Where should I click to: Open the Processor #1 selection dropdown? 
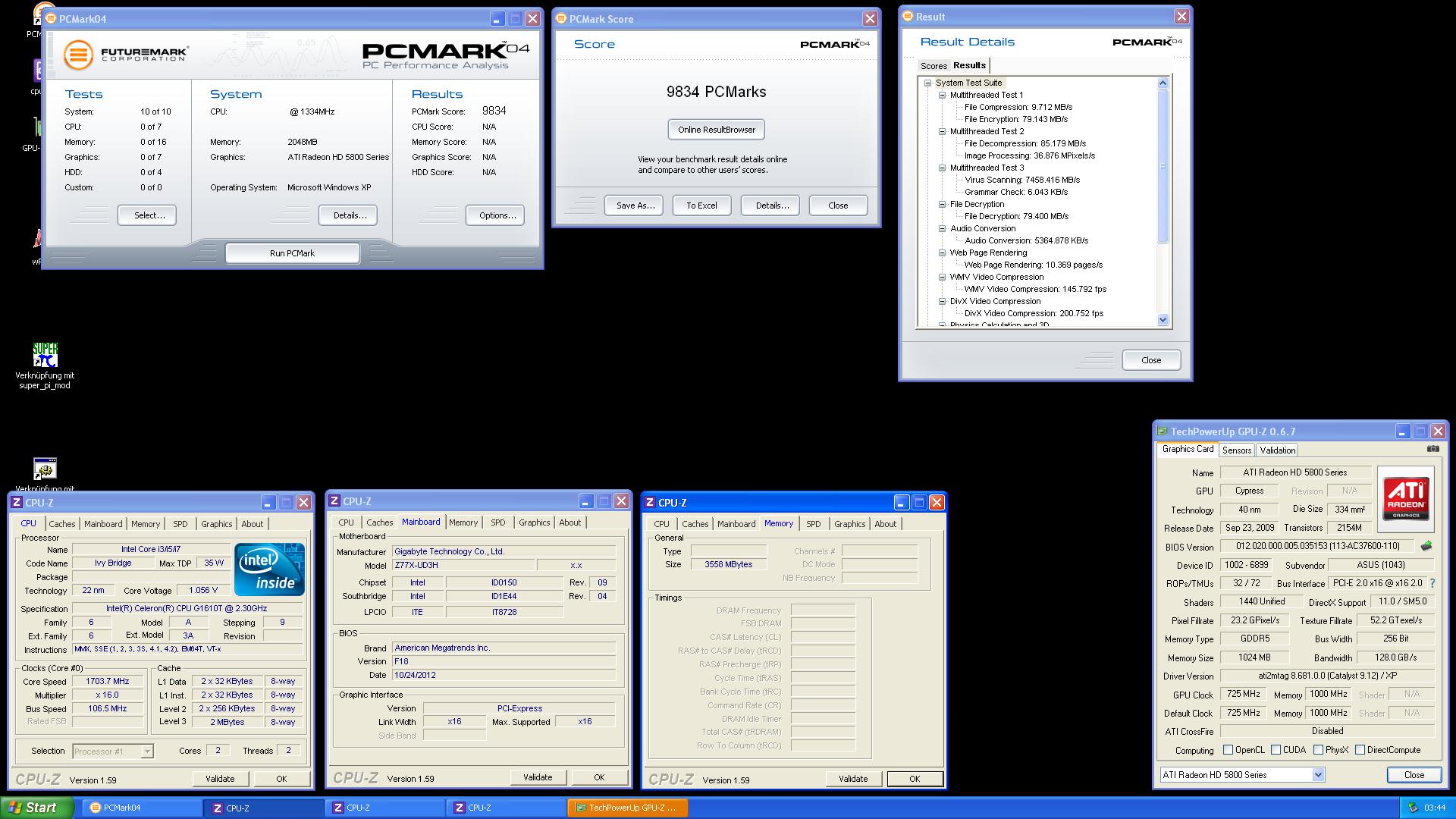coord(147,752)
